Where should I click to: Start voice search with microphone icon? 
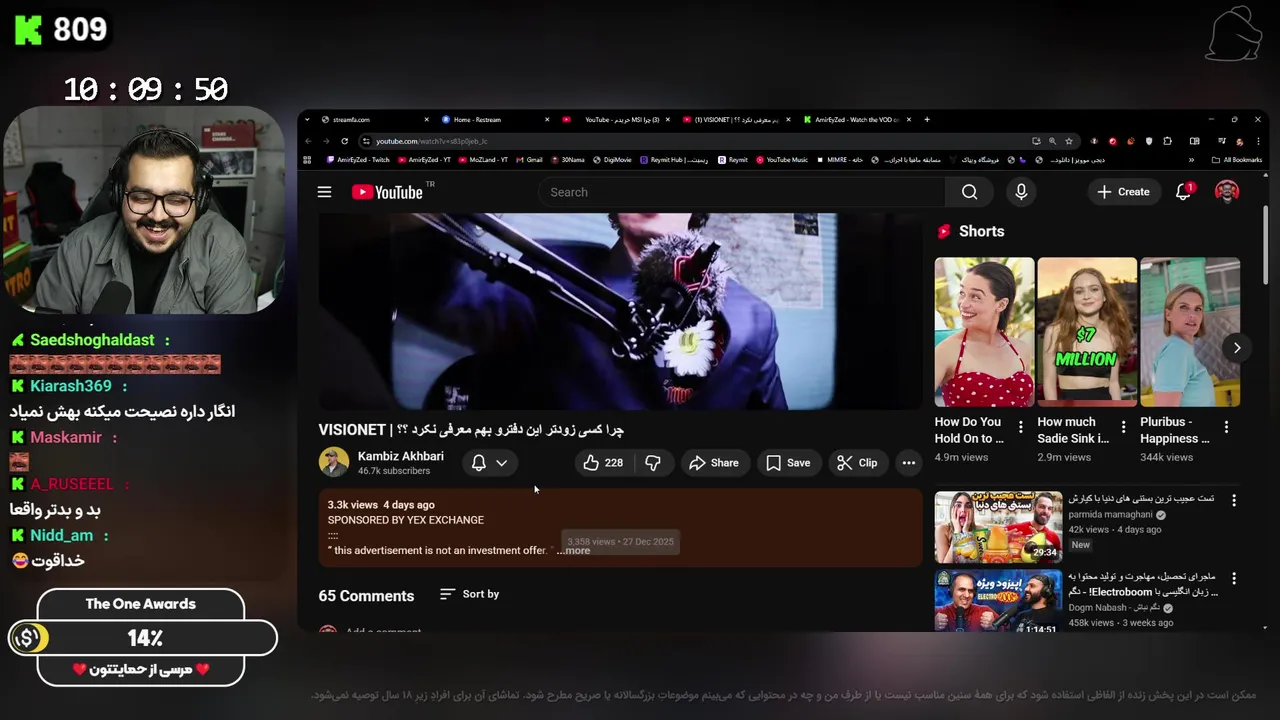pos(1021,192)
